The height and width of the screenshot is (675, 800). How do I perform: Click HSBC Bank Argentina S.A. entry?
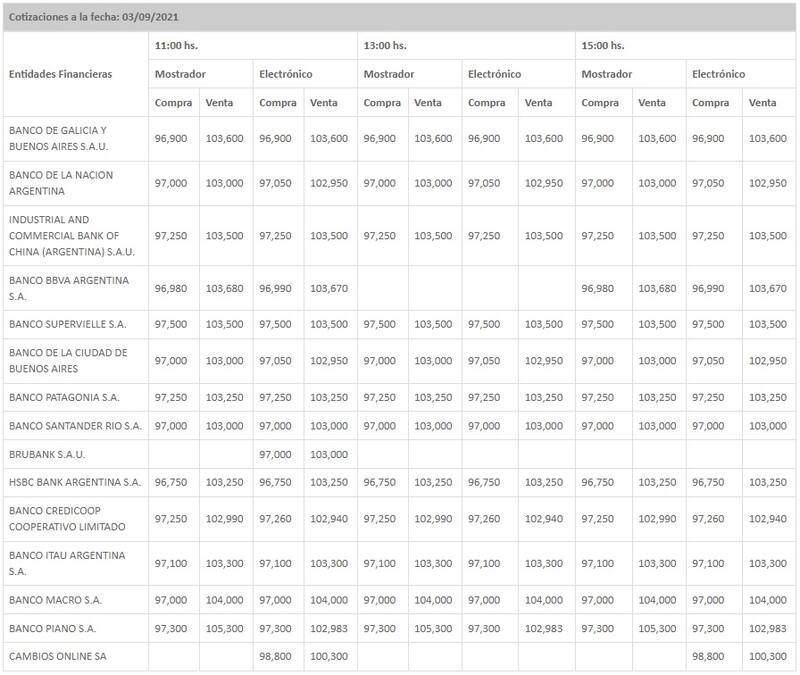click(x=74, y=482)
